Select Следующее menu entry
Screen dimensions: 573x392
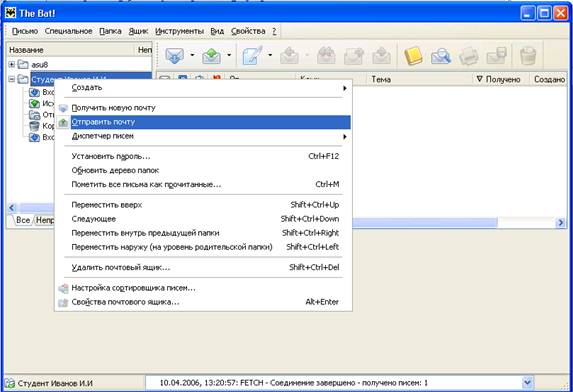click(204, 219)
